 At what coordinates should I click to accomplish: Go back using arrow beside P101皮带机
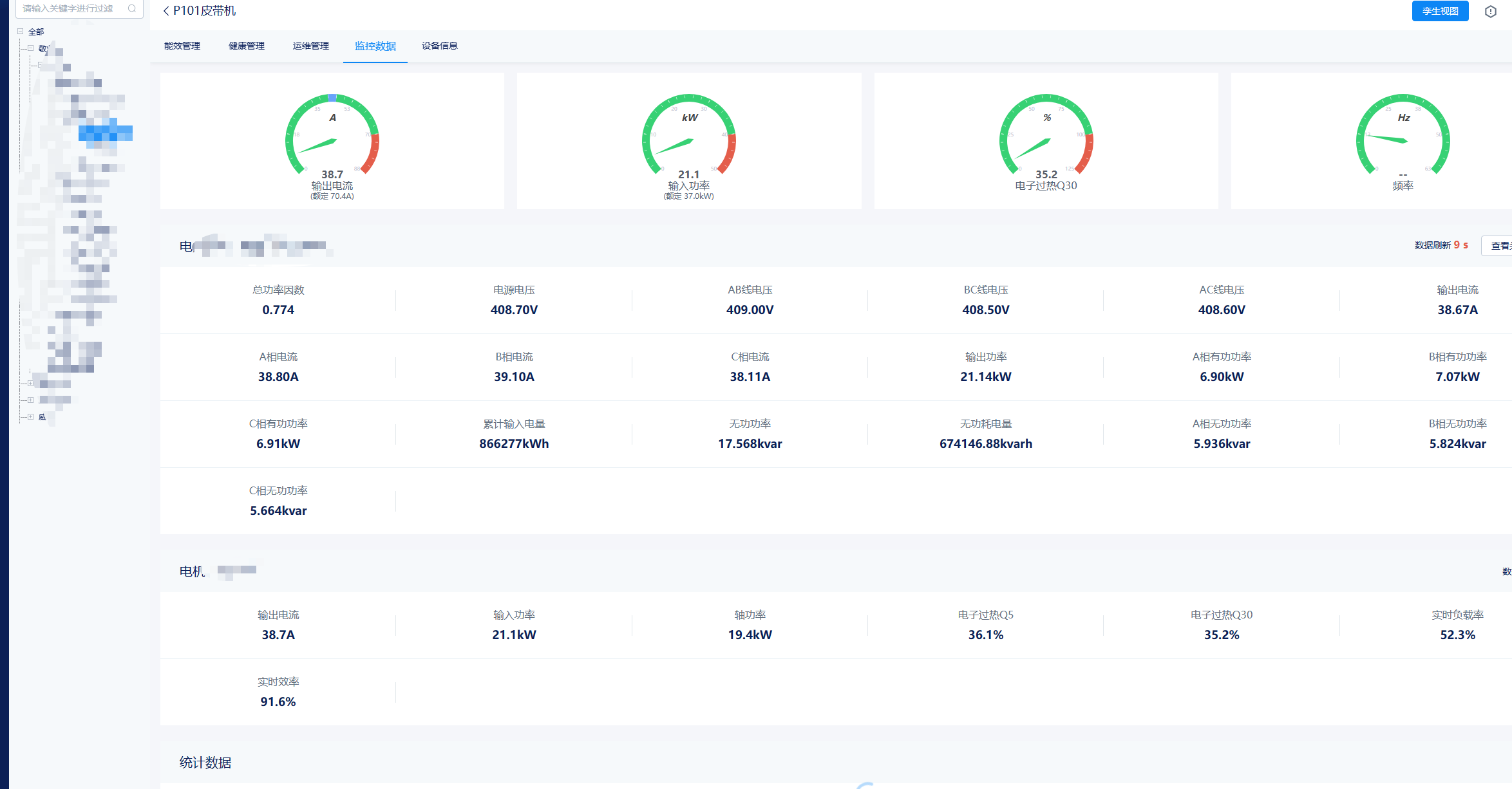pyautogui.click(x=166, y=11)
